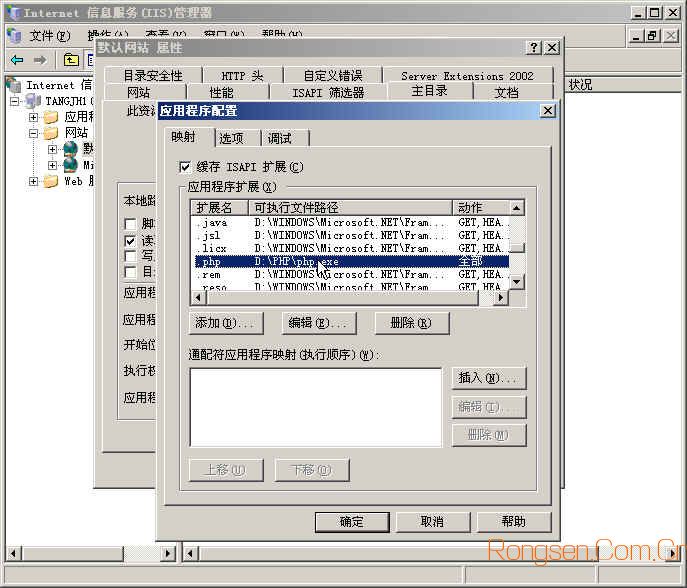Viewport: 687px width, 588px height.
Task: Confirm with the 确定 button
Action: [x=352, y=521]
